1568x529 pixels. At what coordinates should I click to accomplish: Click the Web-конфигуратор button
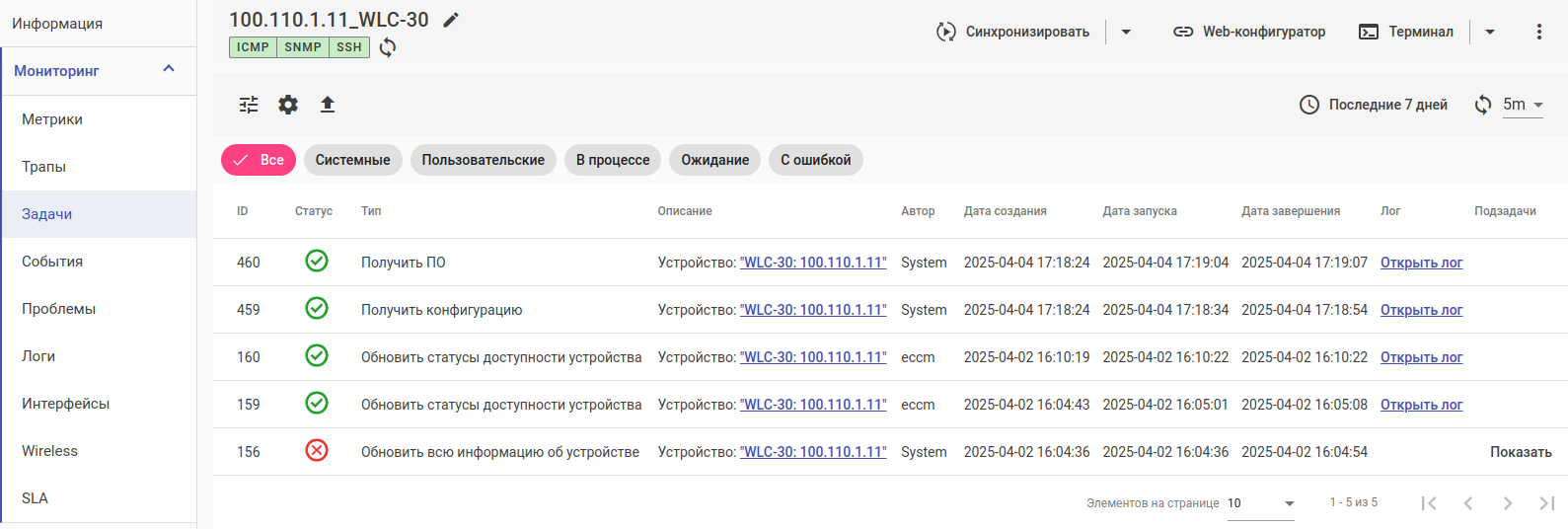point(1249,32)
